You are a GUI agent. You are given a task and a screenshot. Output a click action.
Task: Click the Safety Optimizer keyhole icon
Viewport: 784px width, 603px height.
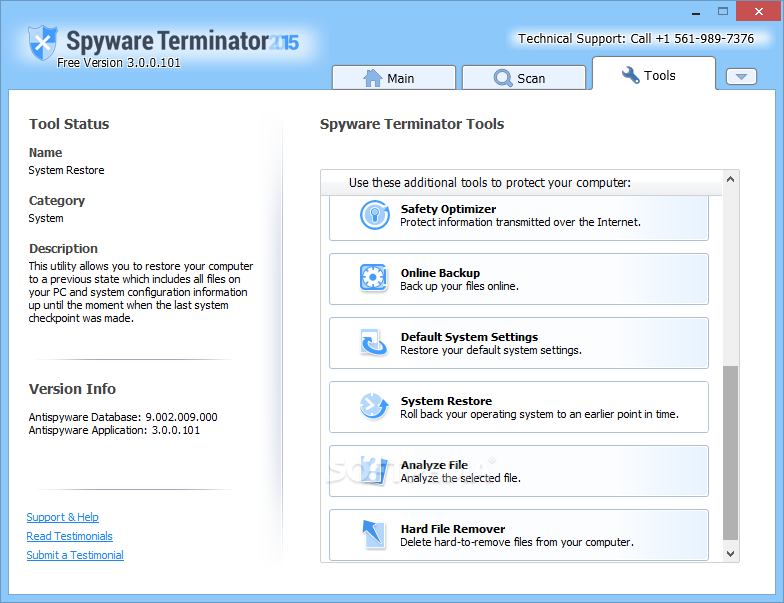click(x=374, y=215)
